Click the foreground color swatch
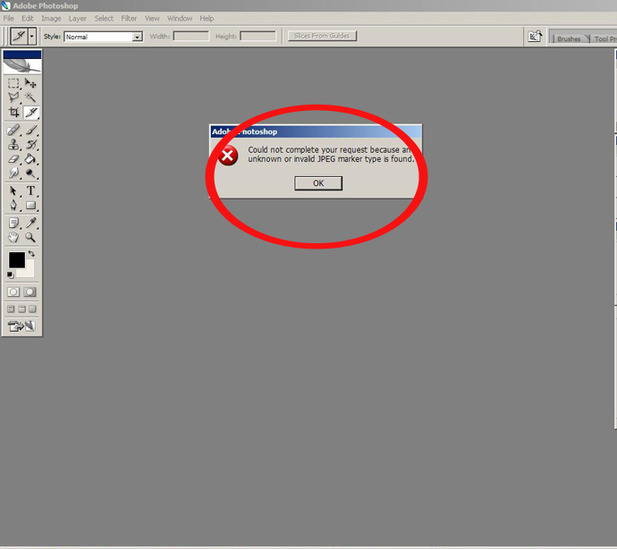Image resolution: width=617 pixels, height=549 pixels. 17,260
